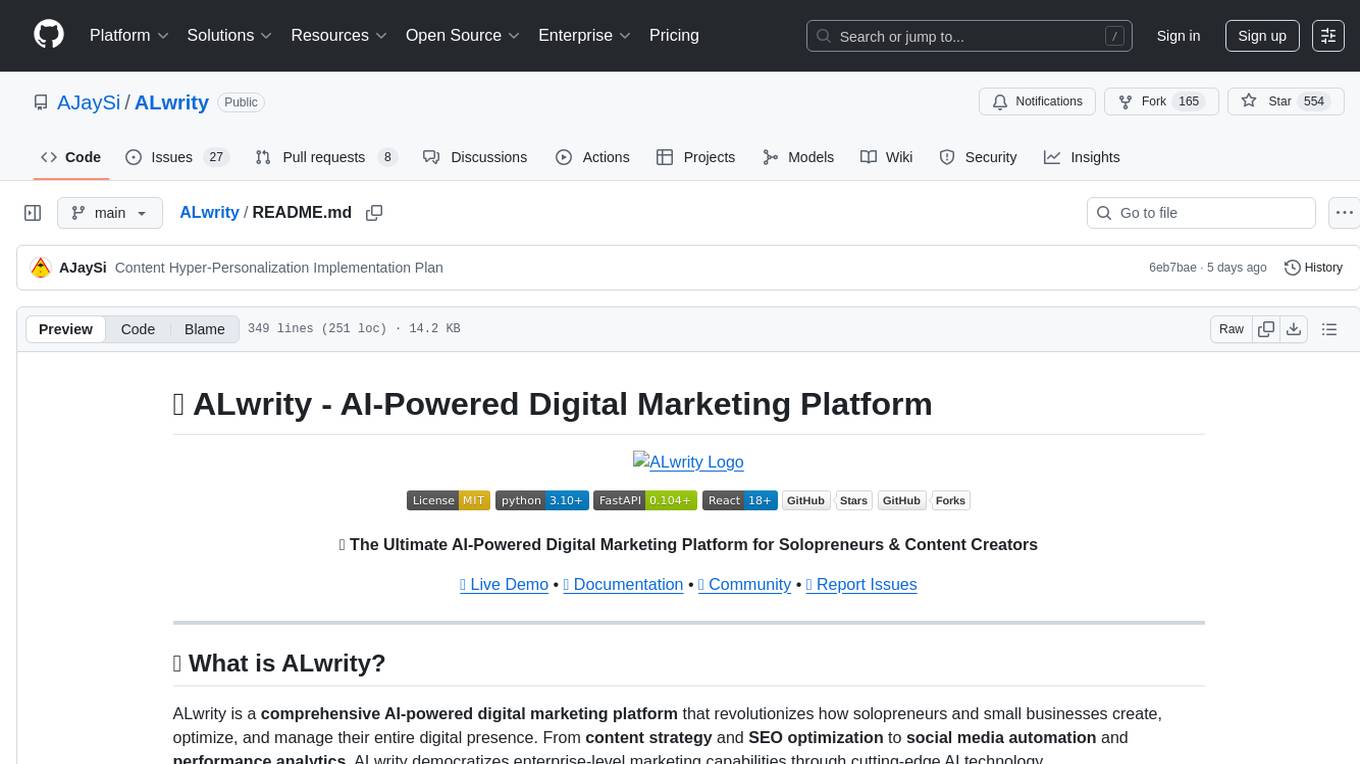
Task: Open the Discussions tab
Action: tap(475, 157)
